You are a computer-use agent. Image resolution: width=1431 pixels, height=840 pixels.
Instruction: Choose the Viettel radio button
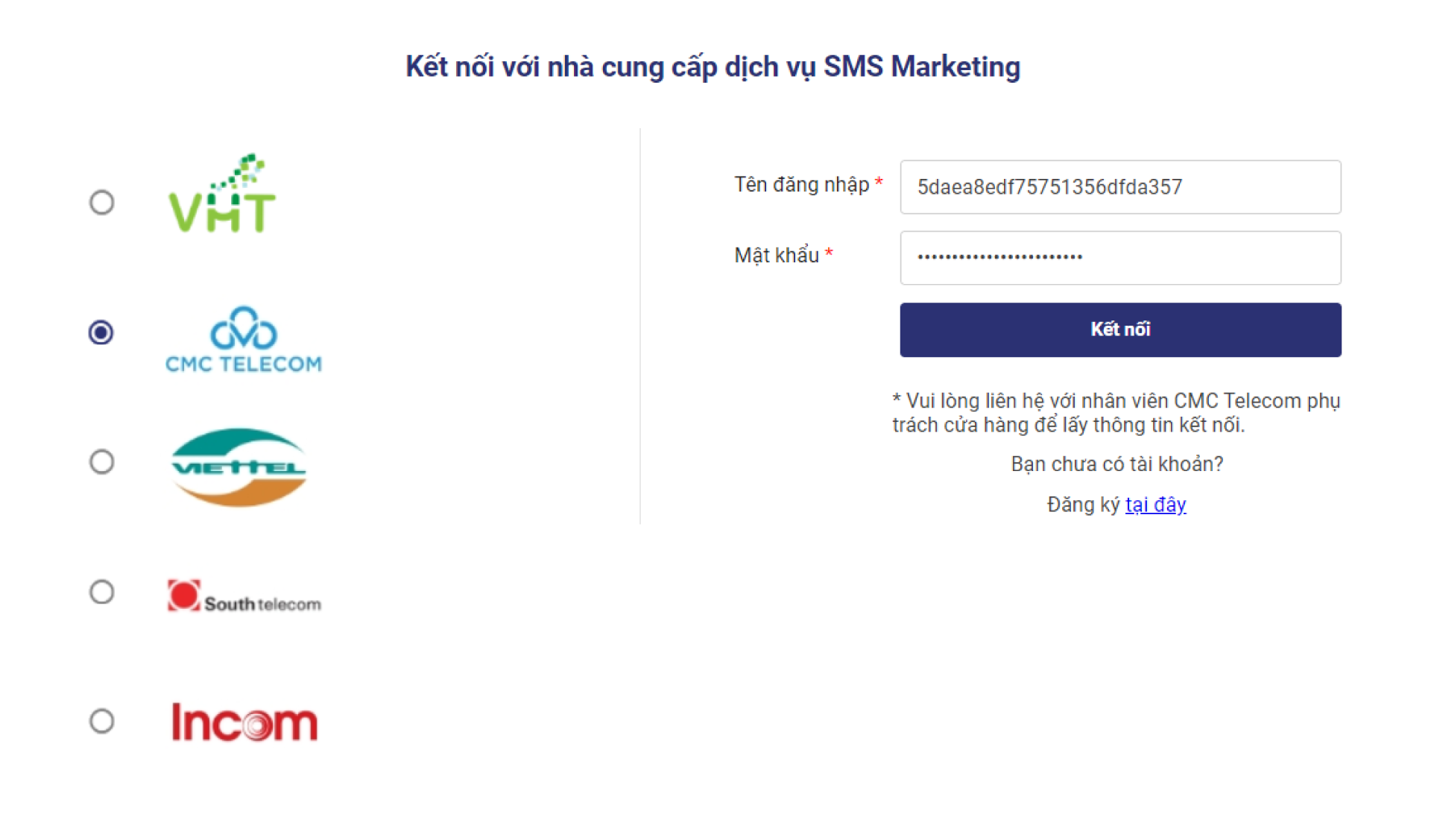point(102,462)
